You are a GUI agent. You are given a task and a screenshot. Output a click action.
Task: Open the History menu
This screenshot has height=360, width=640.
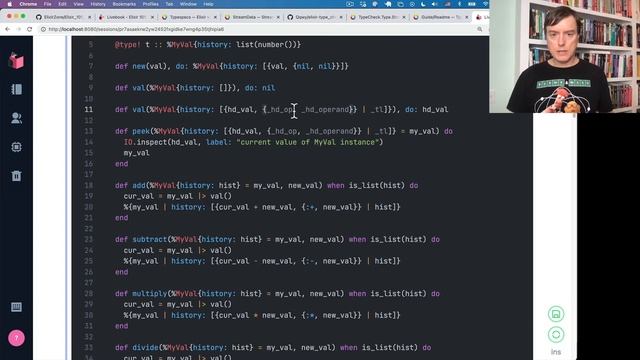click(98, 4)
